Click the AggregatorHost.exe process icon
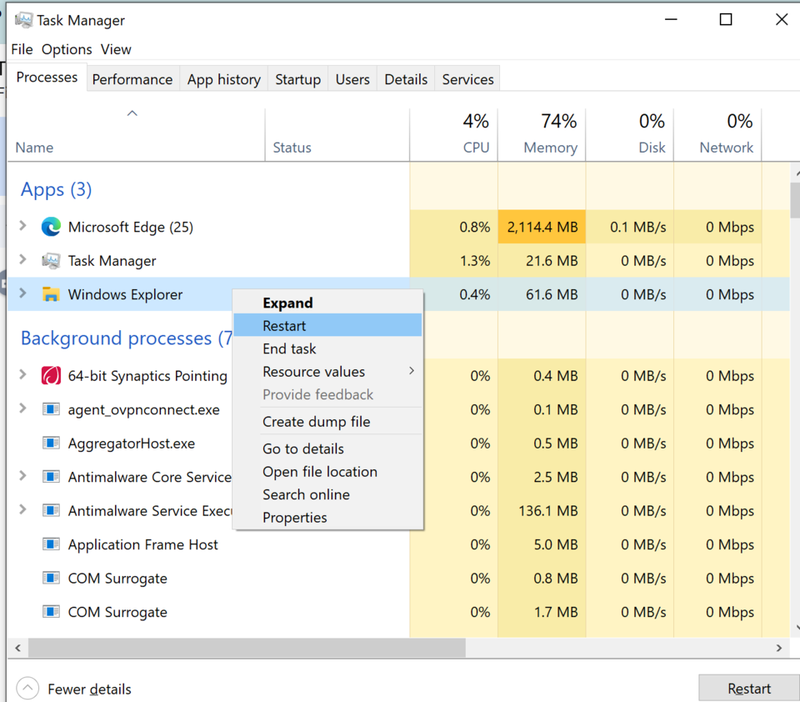The height and width of the screenshot is (702, 800). click(51, 443)
